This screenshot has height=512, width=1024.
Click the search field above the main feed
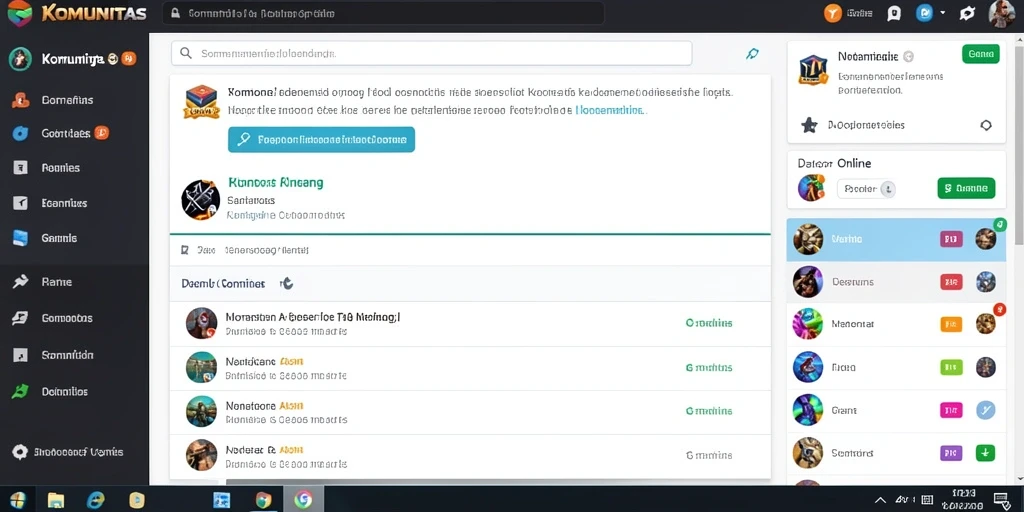(431, 54)
